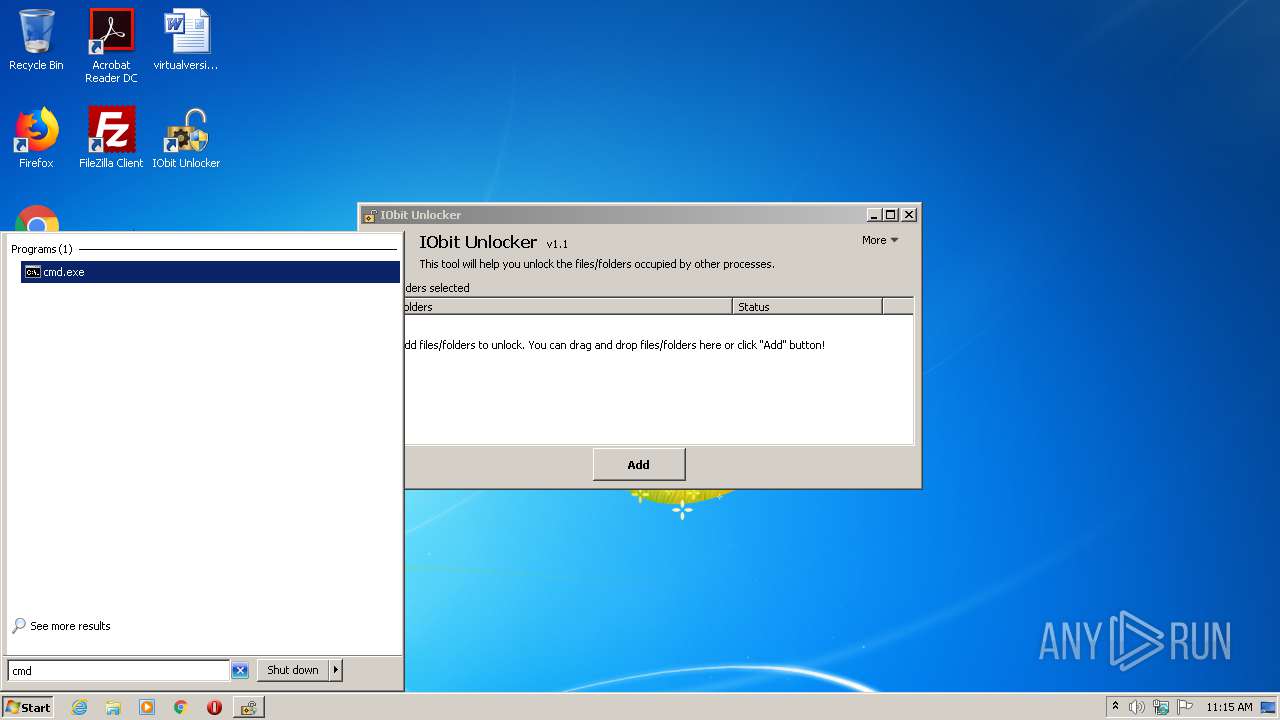The height and width of the screenshot is (720, 1280).
Task: Open the Recycle Bin desktop icon
Action: point(36,40)
